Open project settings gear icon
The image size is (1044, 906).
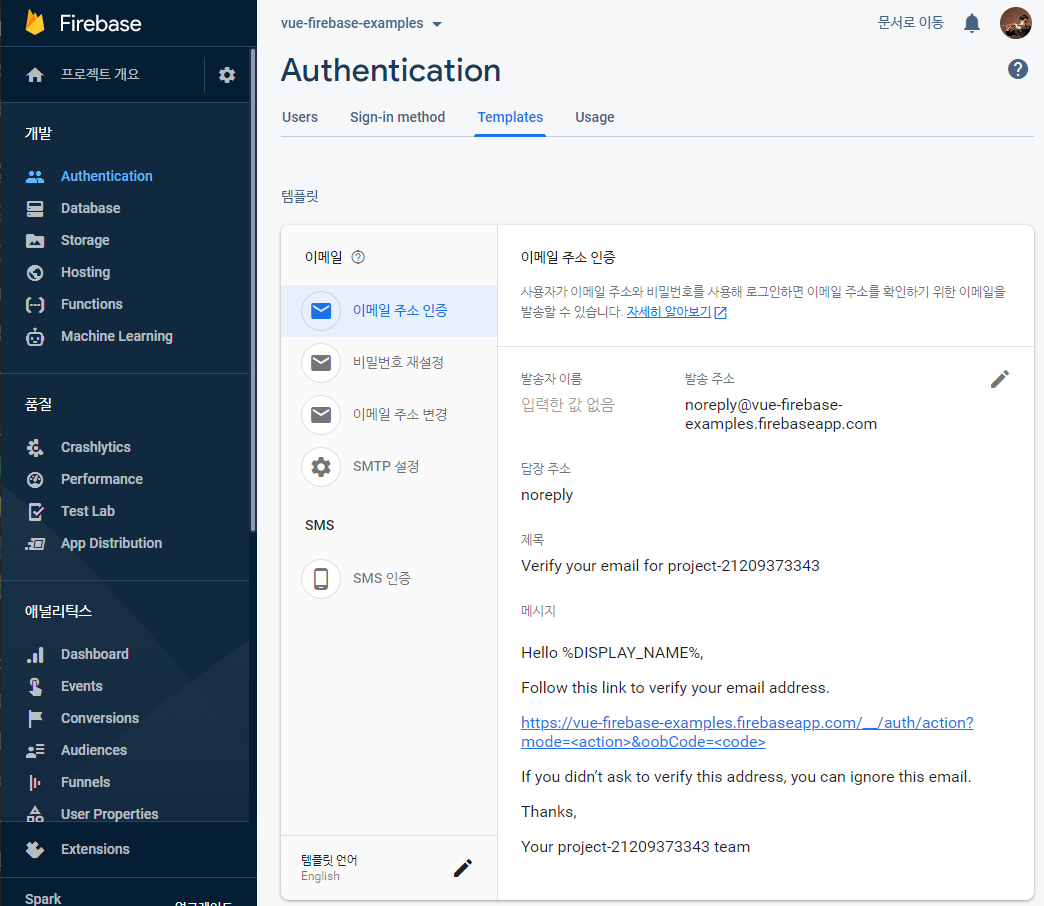coord(227,75)
